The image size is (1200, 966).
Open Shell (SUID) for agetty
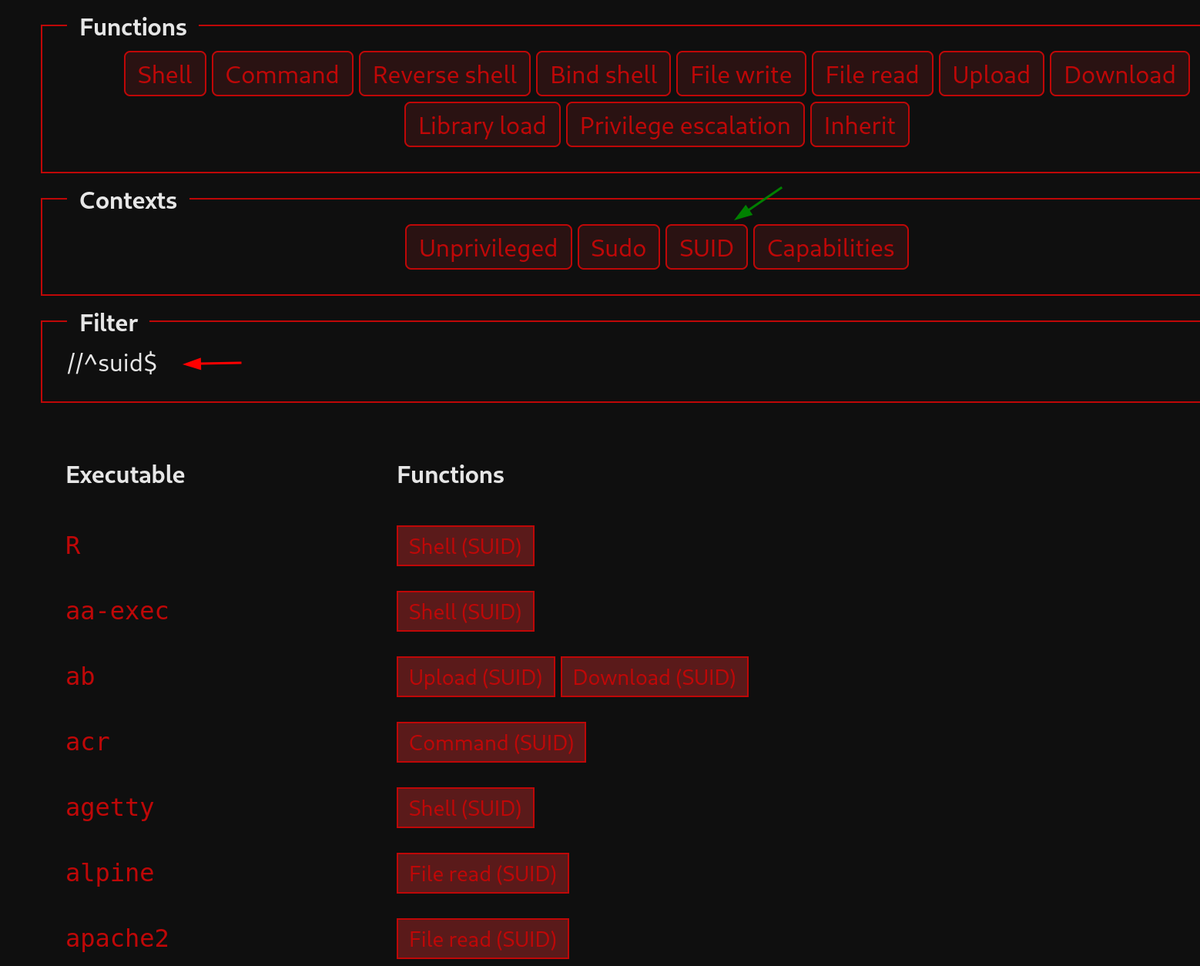coord(465,808)
